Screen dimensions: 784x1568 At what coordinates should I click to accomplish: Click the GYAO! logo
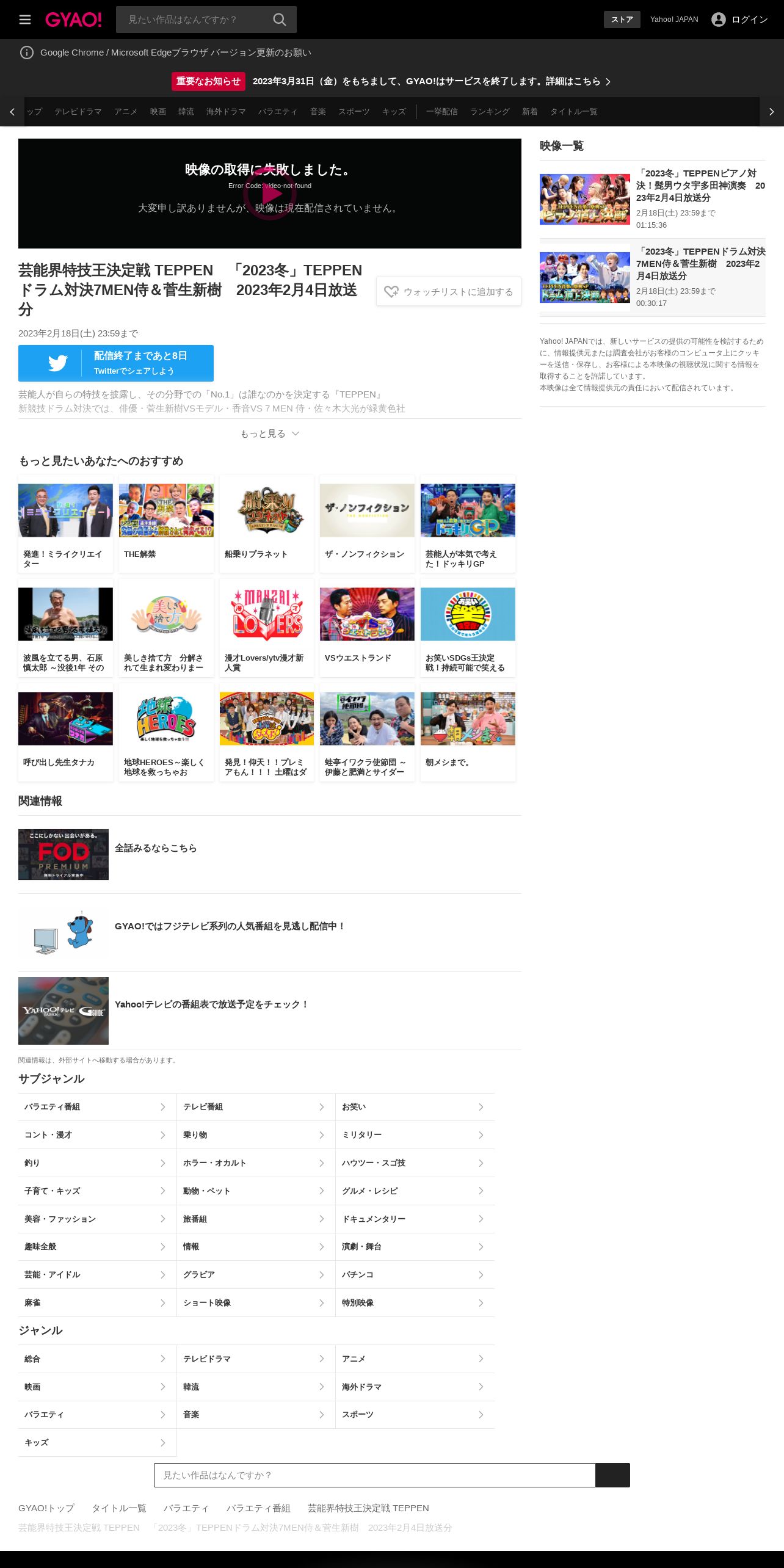[x=73, y=20]
